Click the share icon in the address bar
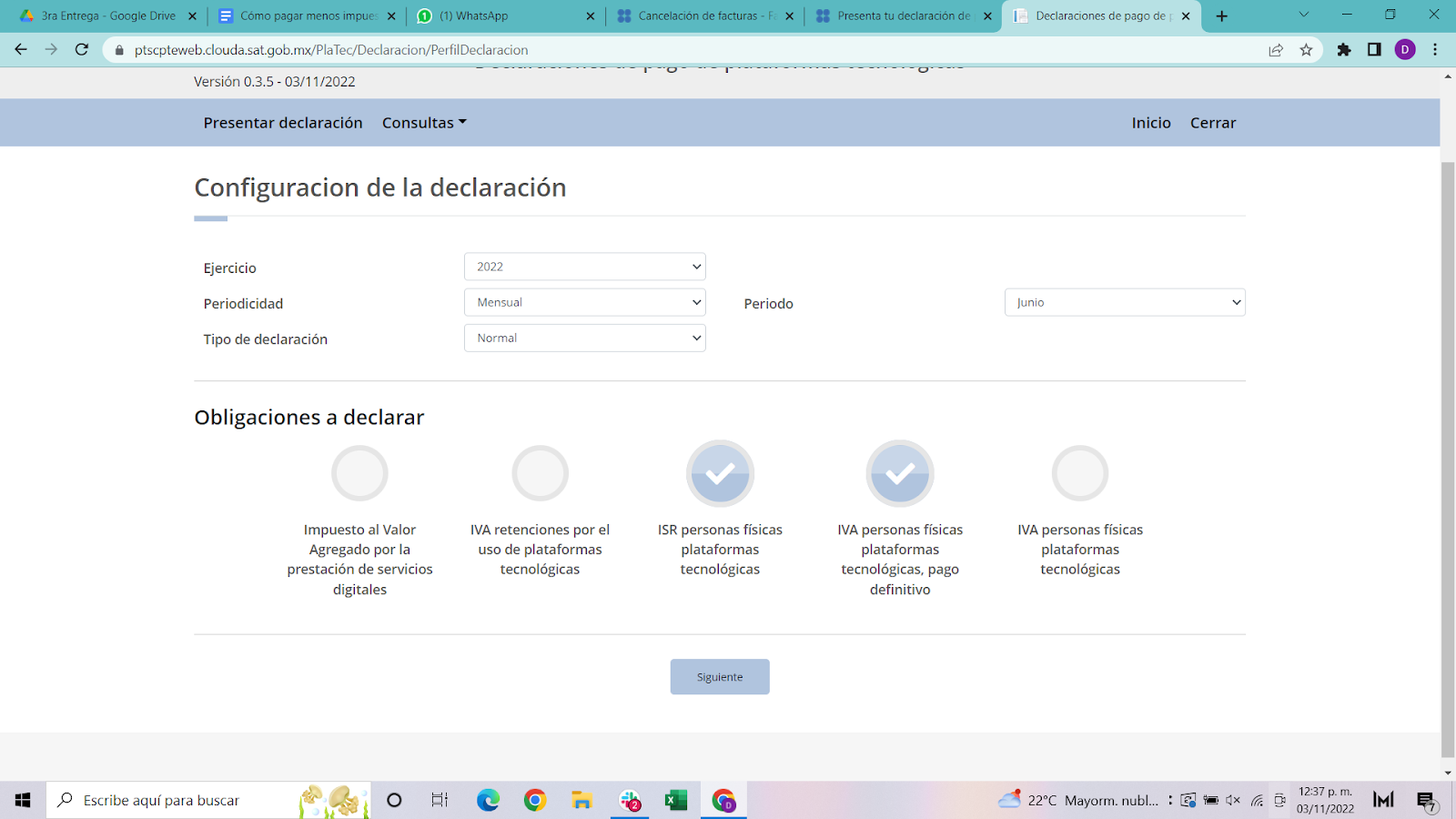1456x819 pixels. coord(1276,50)
